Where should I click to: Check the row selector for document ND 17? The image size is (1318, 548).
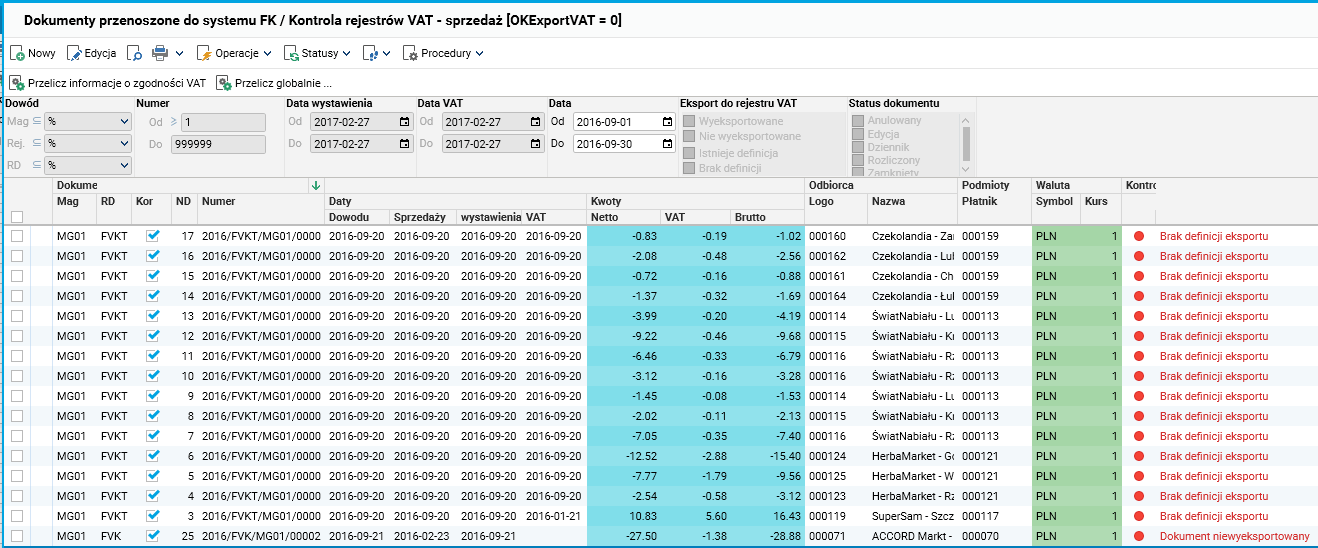[x=17, y=237]
